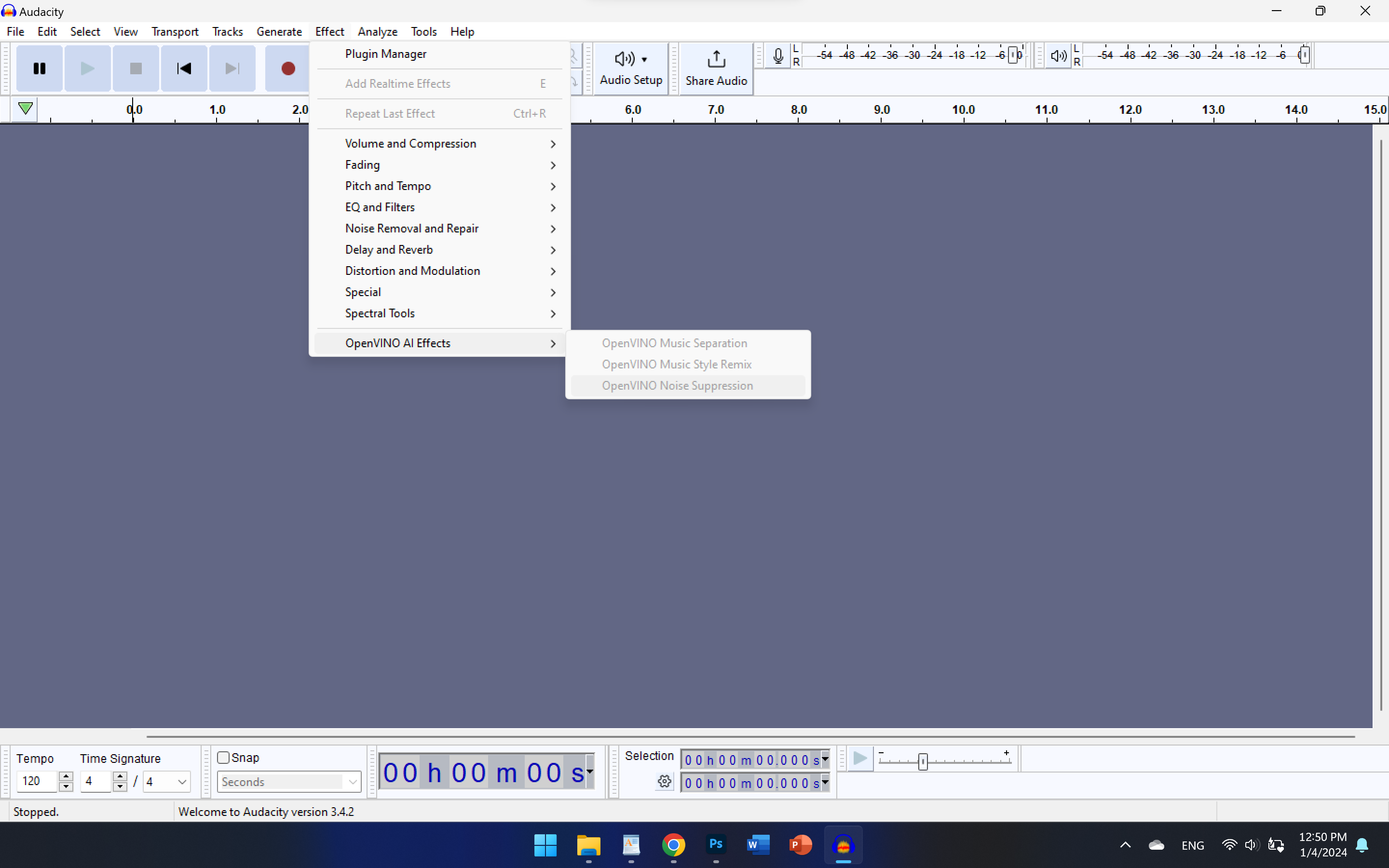
Task: Expand the Special submenu
Action: (x=440, y=292)
